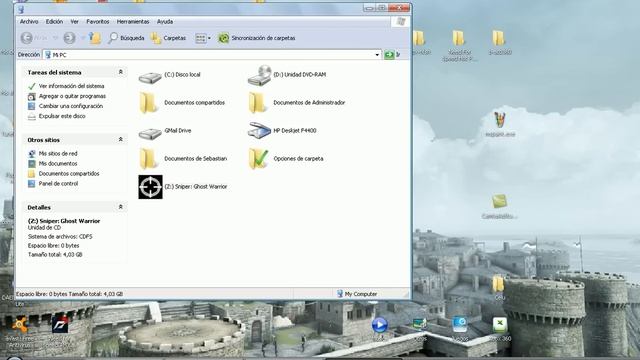
Task: Open the Edición menu
Action: [x=54, y=22]
